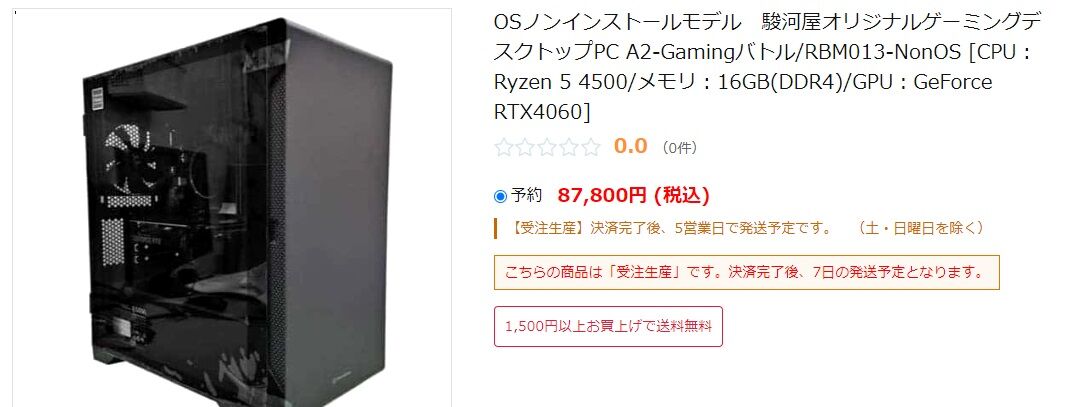Click the third rating star
Viewport: 1080px width, 407px height.
(x=547, y=147)
